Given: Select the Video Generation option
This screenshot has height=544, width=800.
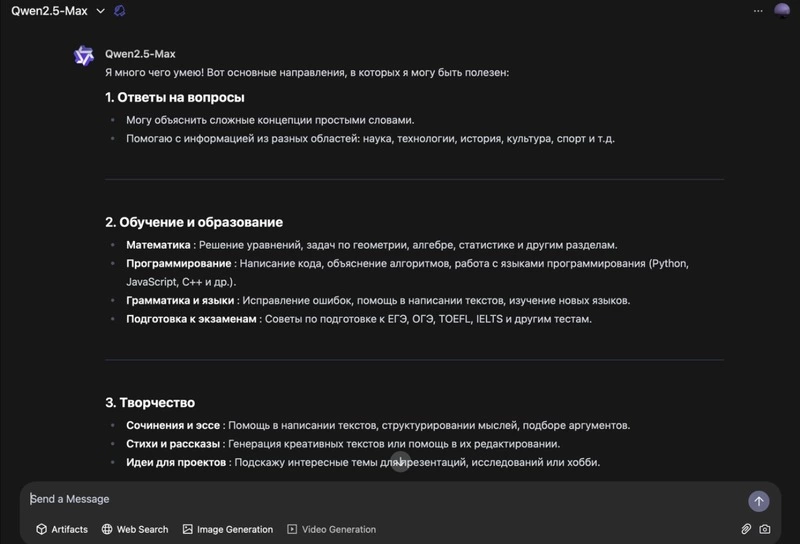Looking at the screenshot, I should coord(331,529).
